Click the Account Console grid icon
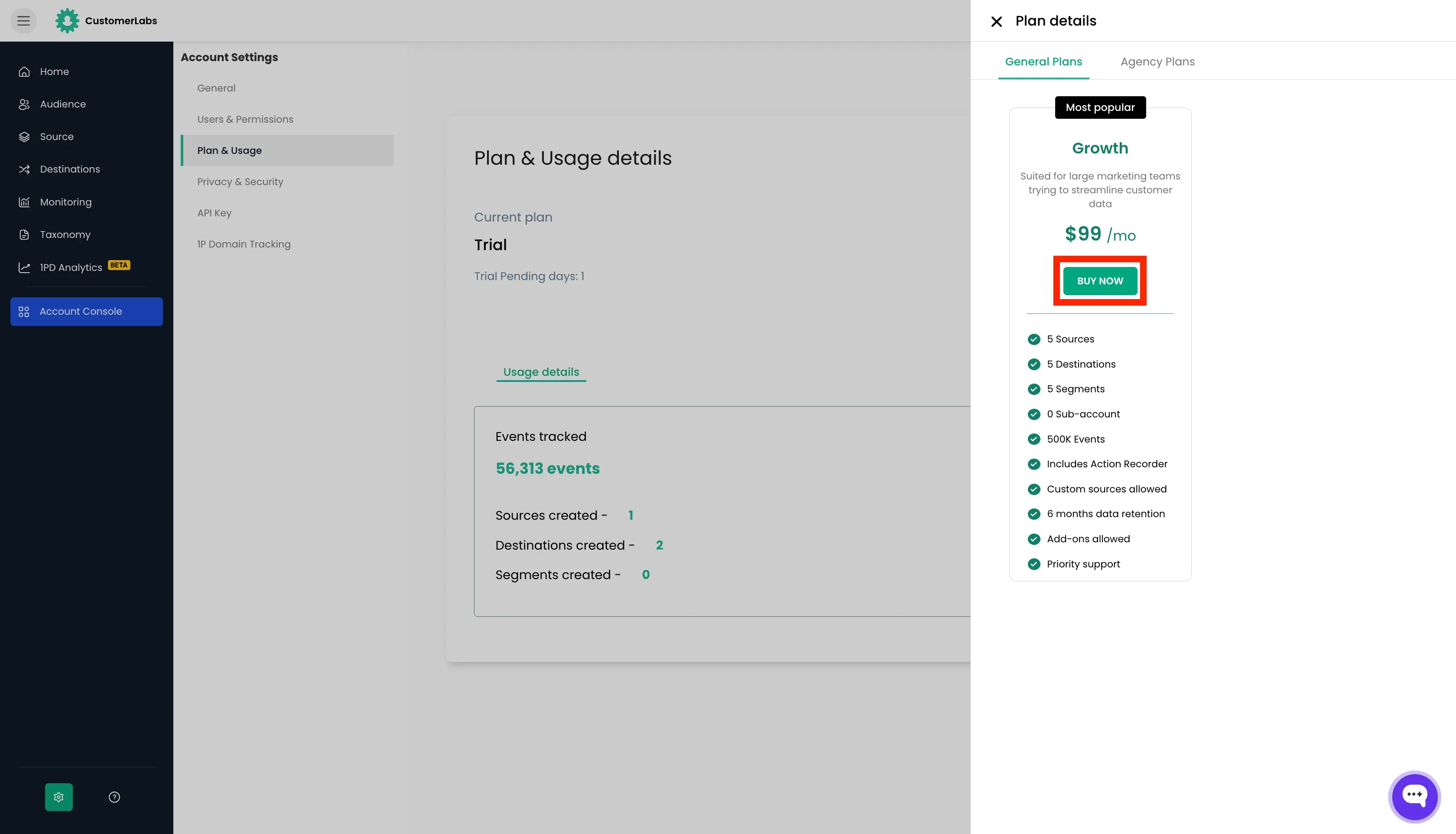Image resolution: width=1456 pixels, height=834 pixels. [x=24, y=312]
